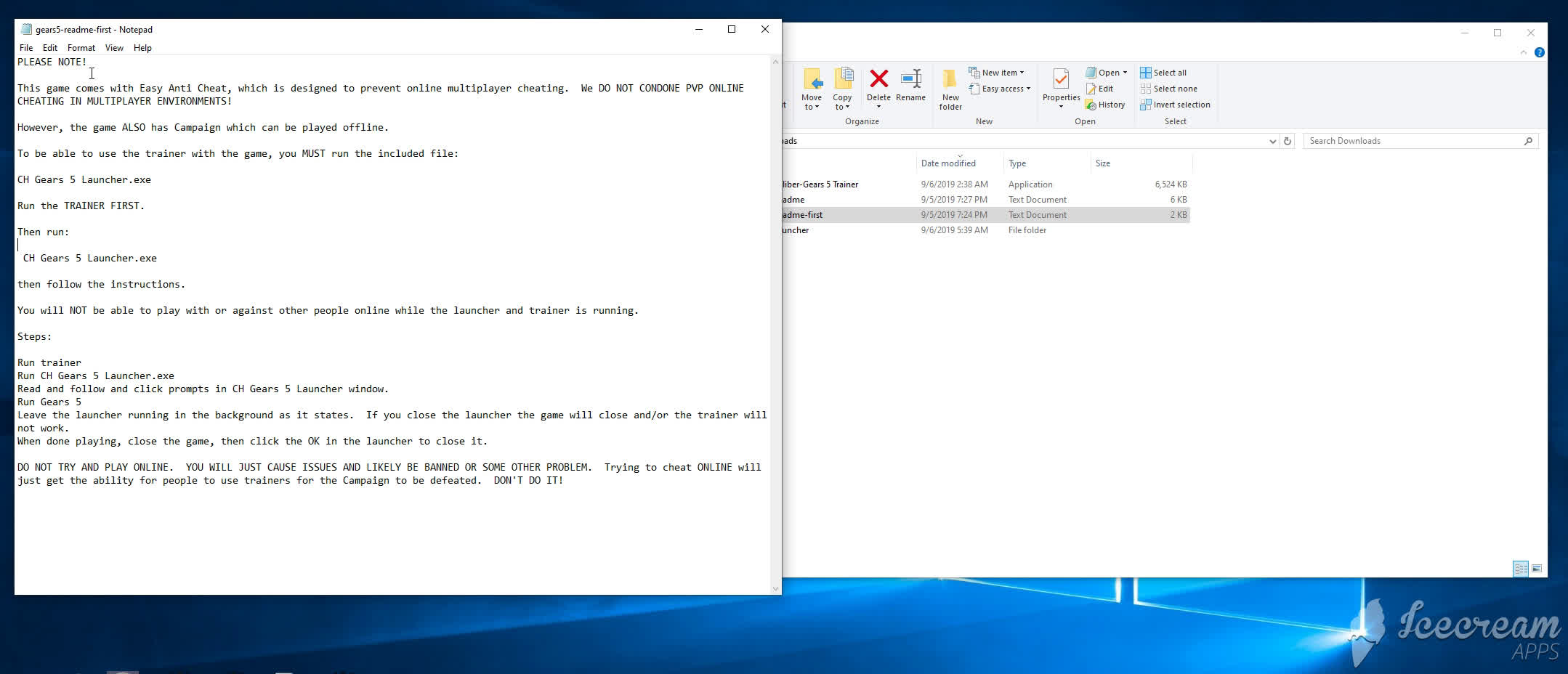1568x674 pixels.
Task: Select the file dated 9/5/2019 7:27 PM
Action: point(986,200)
